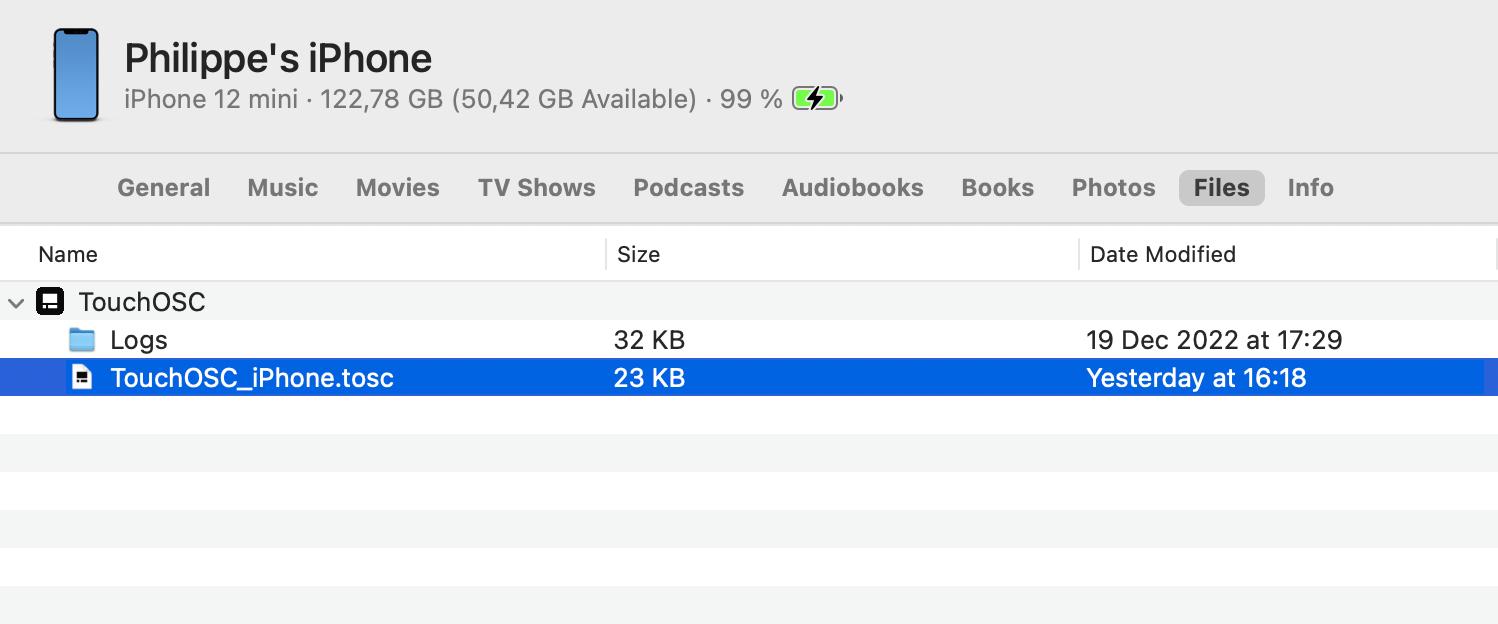Collapse the TouchOSC app group

coord(16,302)
